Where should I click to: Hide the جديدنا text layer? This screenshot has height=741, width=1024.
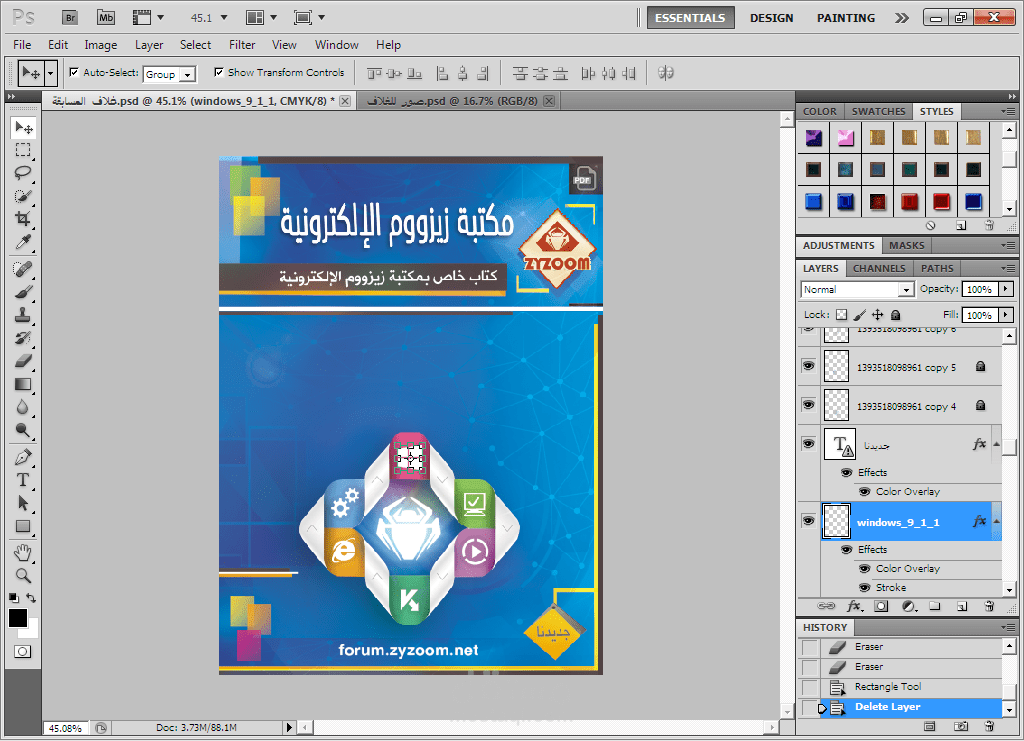click(808, 443)
